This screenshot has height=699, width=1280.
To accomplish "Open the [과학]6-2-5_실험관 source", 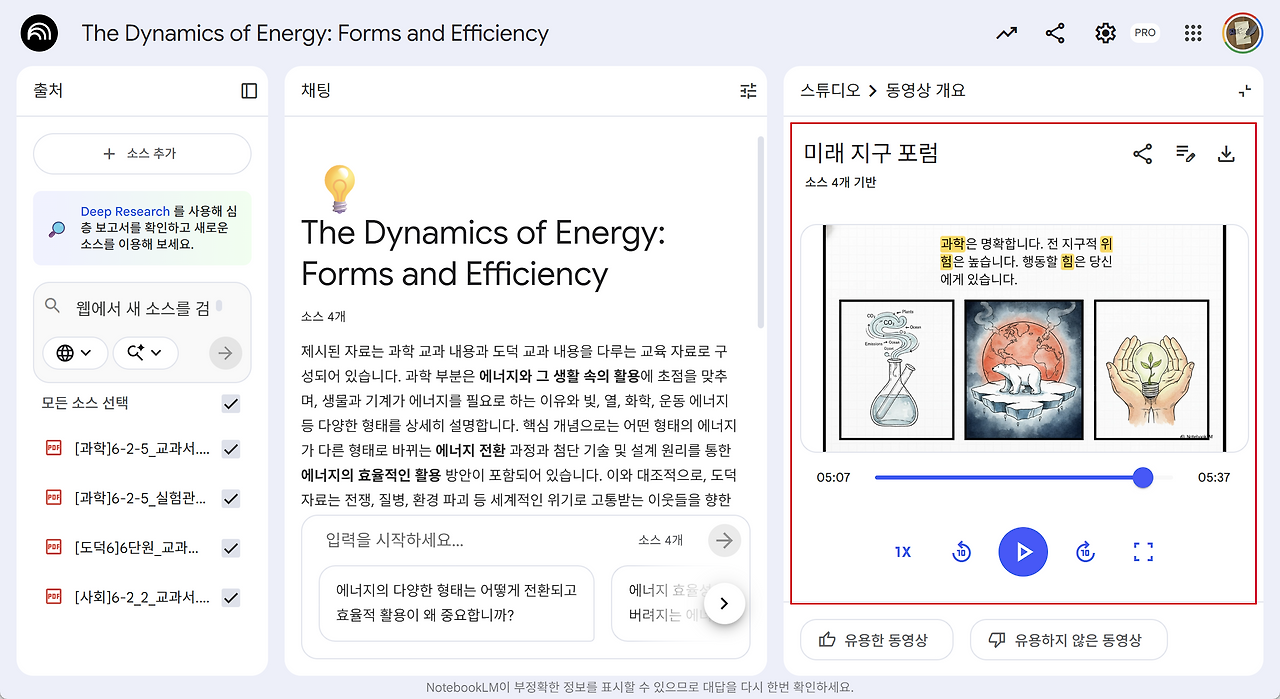I will click(142, 498).
